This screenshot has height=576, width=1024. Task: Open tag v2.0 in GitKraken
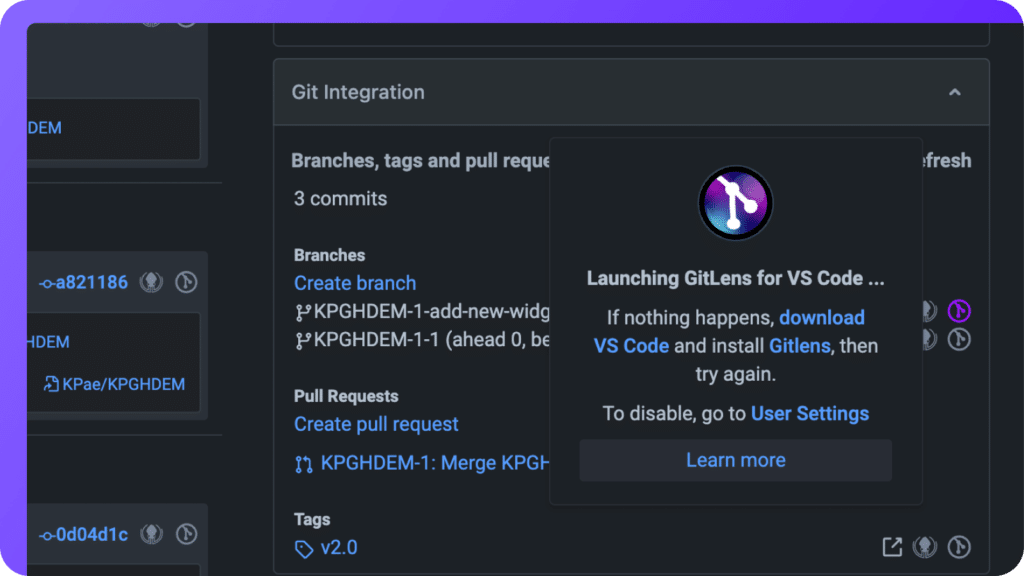(x=925, y=547)
